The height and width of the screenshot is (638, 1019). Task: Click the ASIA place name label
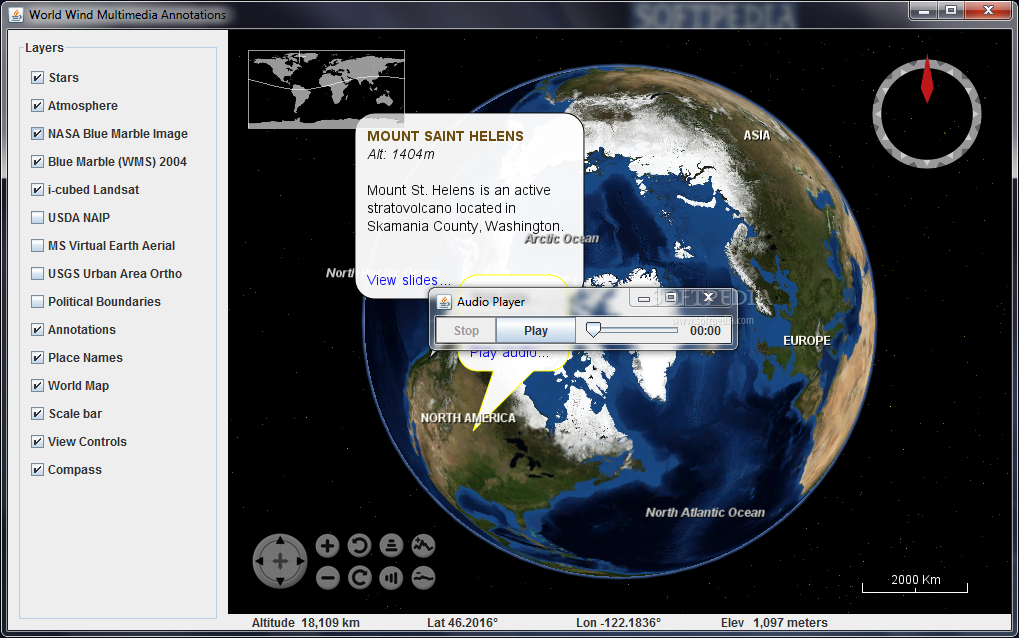pos(756,135)
